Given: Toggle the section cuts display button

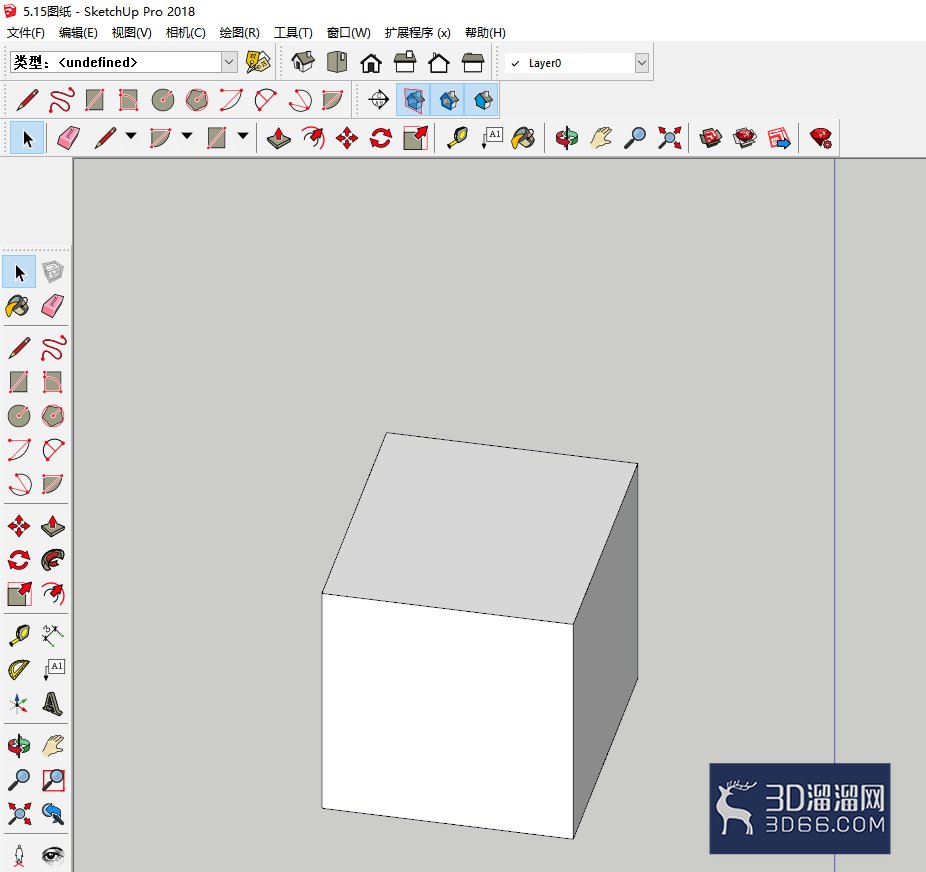Looking at the screenshot, I should (448, 100).
